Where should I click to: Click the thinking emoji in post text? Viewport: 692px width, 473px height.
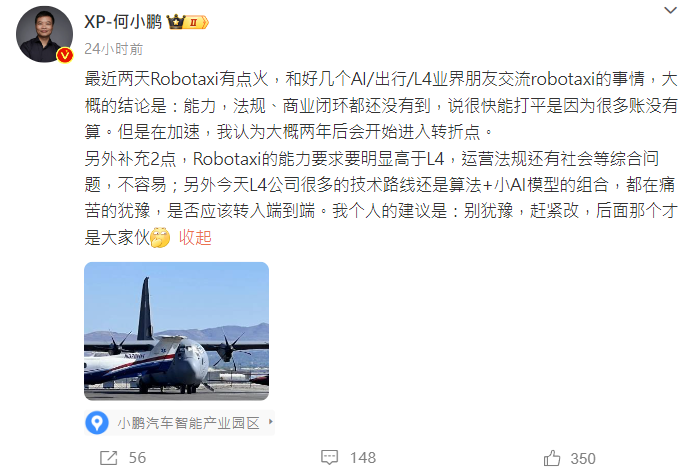click(160, 237)
